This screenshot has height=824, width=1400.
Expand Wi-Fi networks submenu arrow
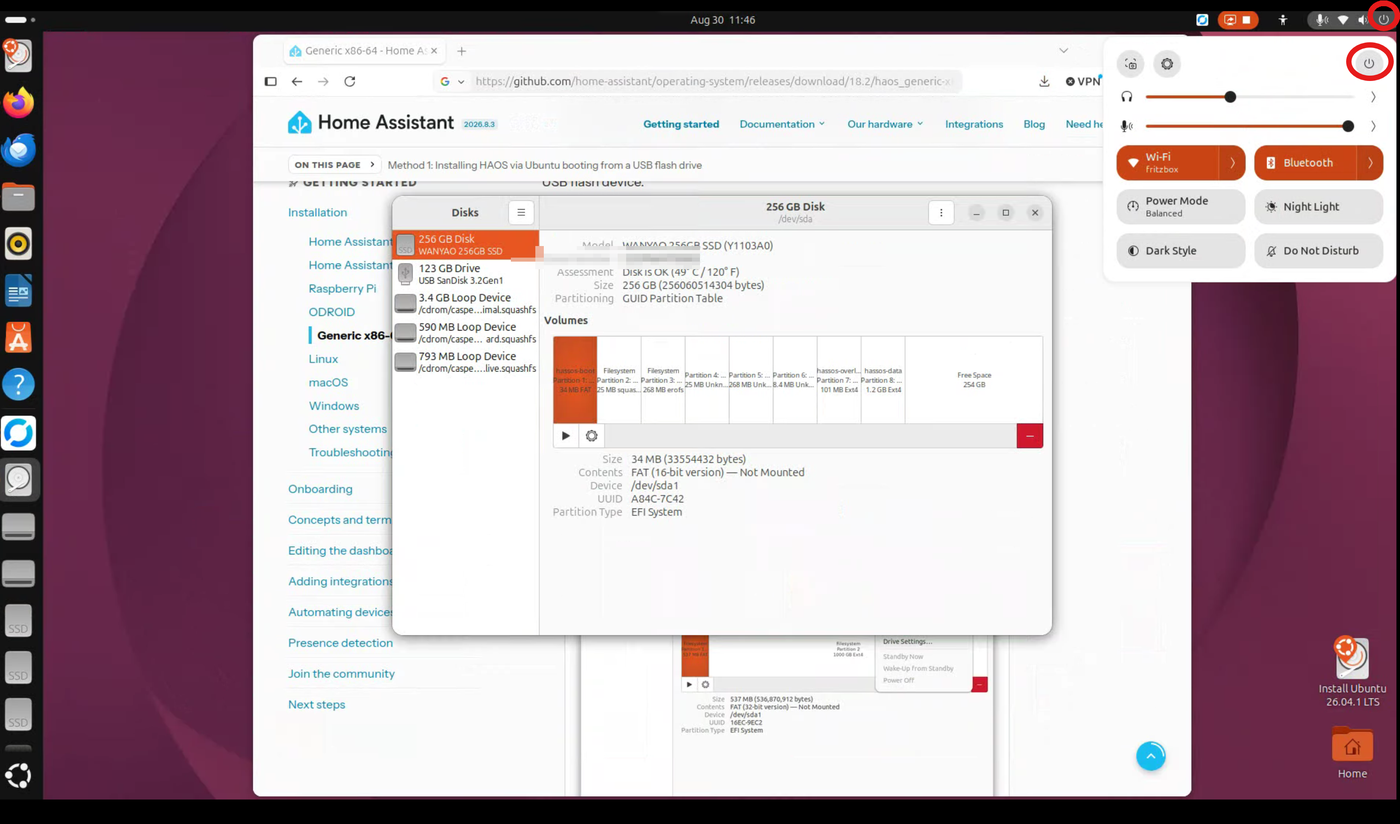1233,163
